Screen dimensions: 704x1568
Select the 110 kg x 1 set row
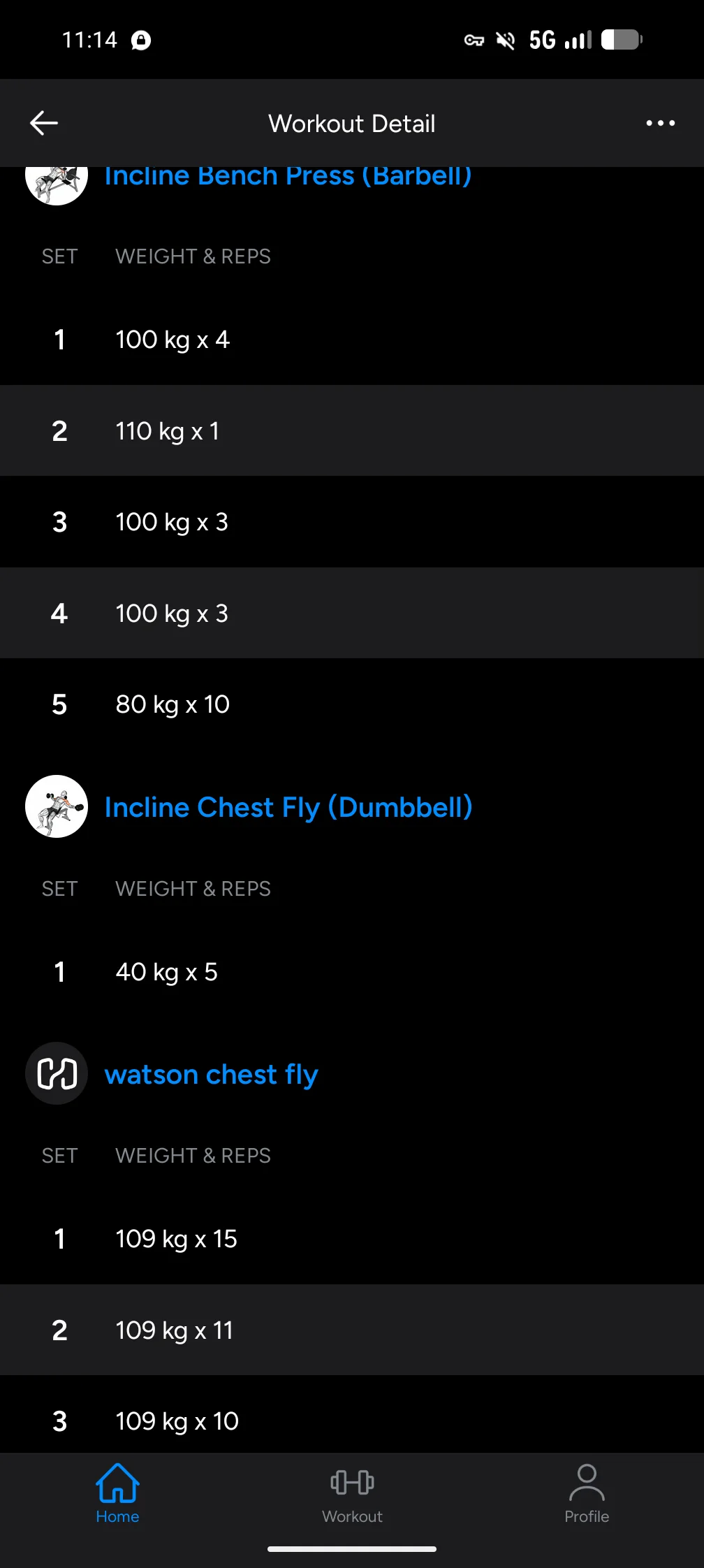352,431
